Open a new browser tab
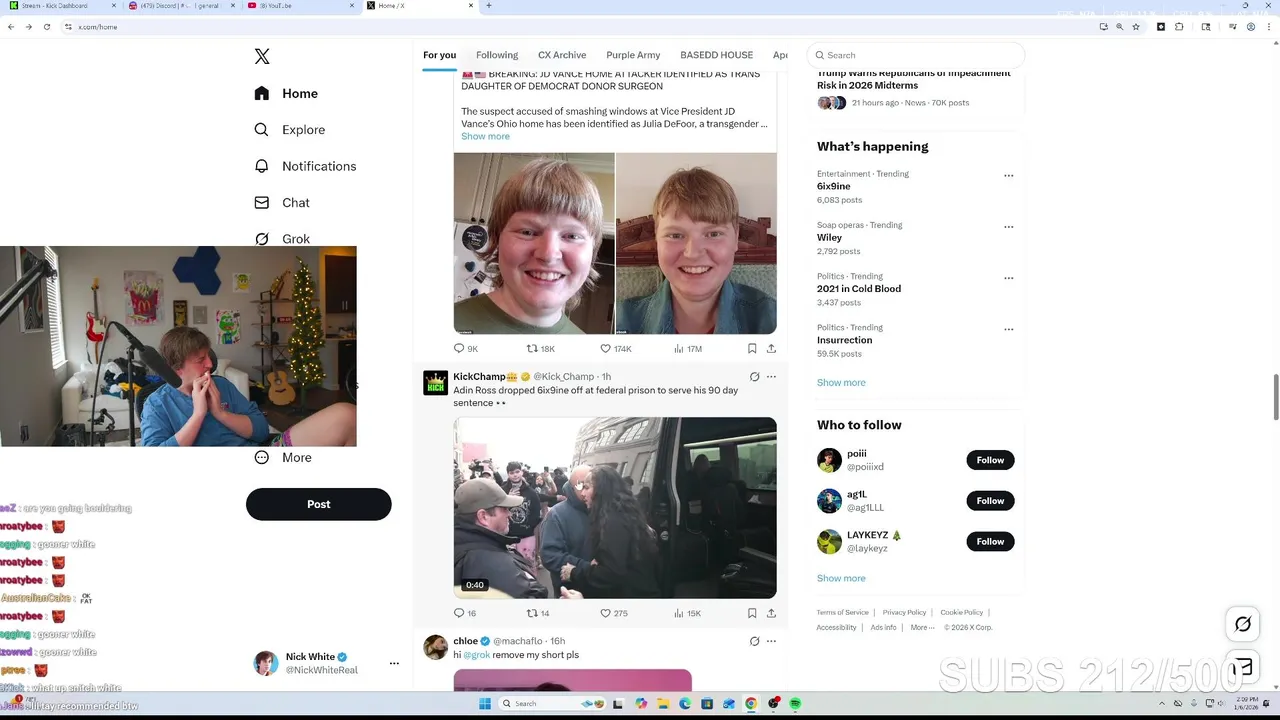 point(488,6)
